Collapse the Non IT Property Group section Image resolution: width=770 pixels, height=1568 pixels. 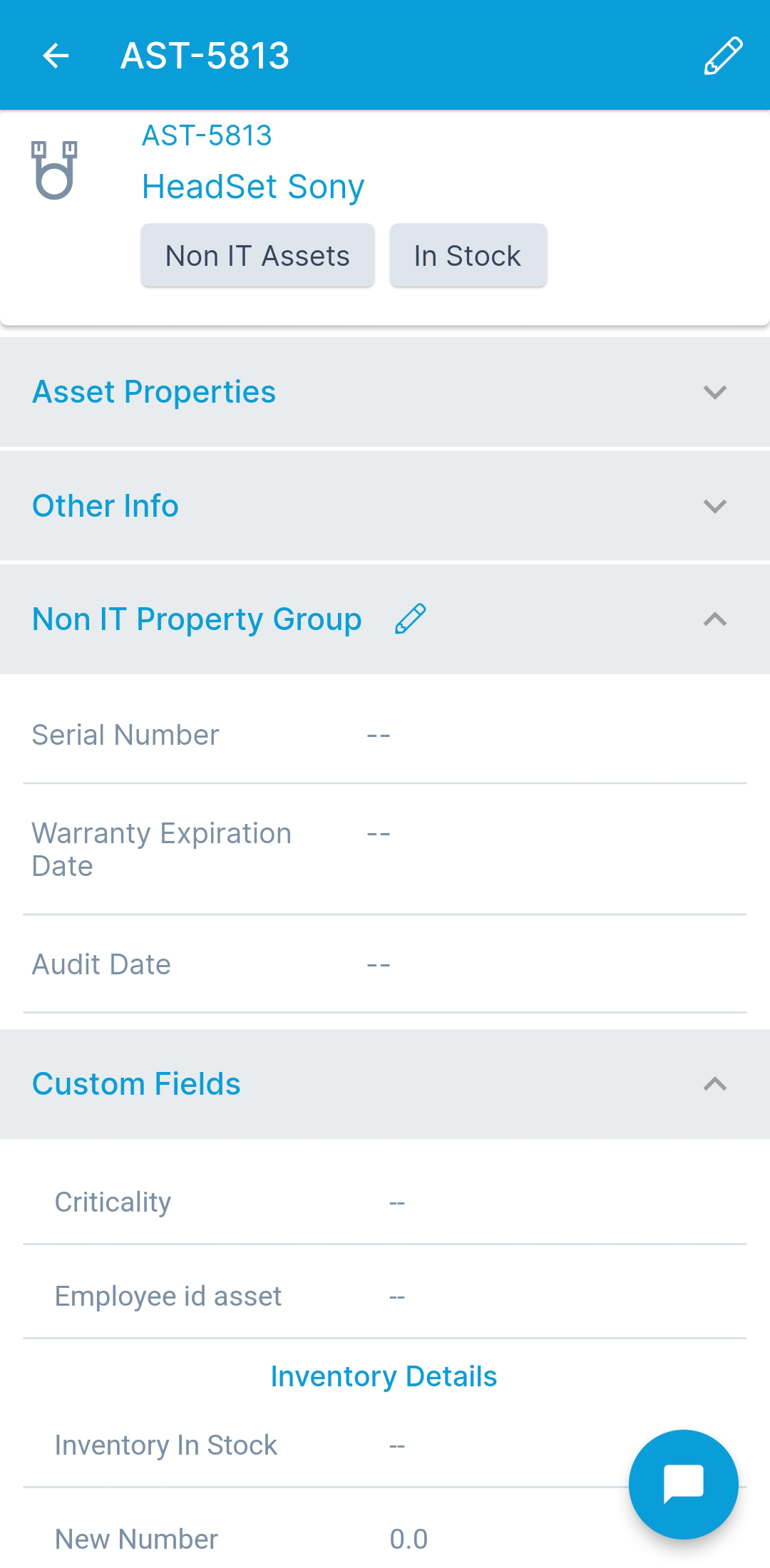coord(714,619)
